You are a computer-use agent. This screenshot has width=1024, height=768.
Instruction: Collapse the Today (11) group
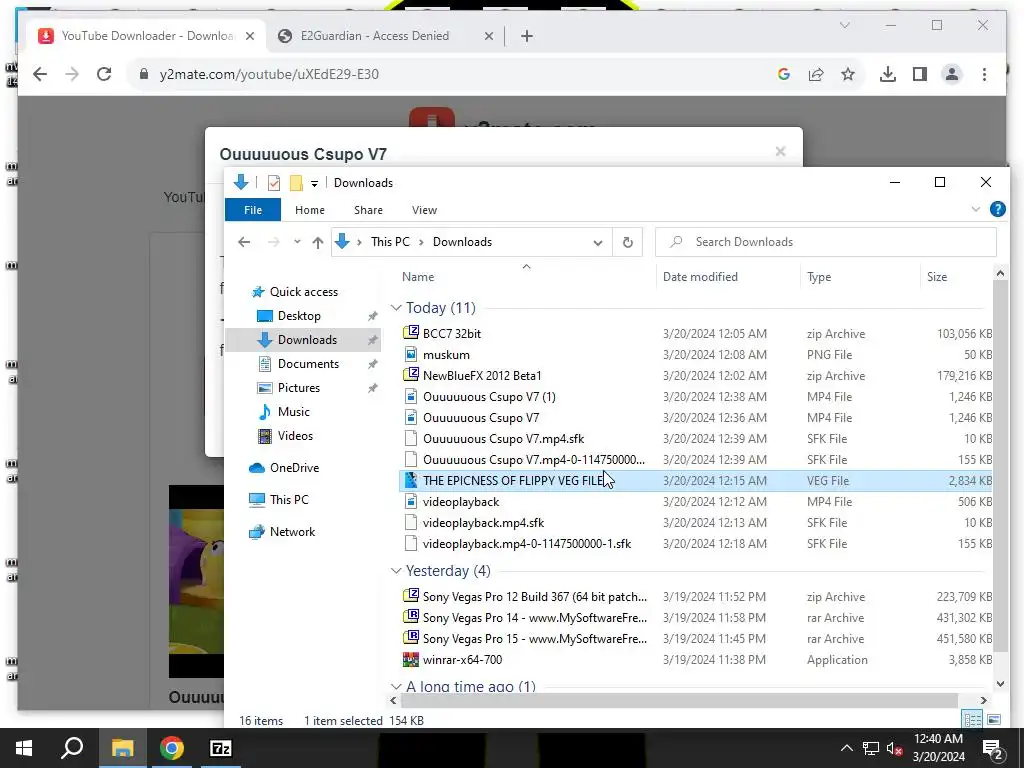(396, 308)
